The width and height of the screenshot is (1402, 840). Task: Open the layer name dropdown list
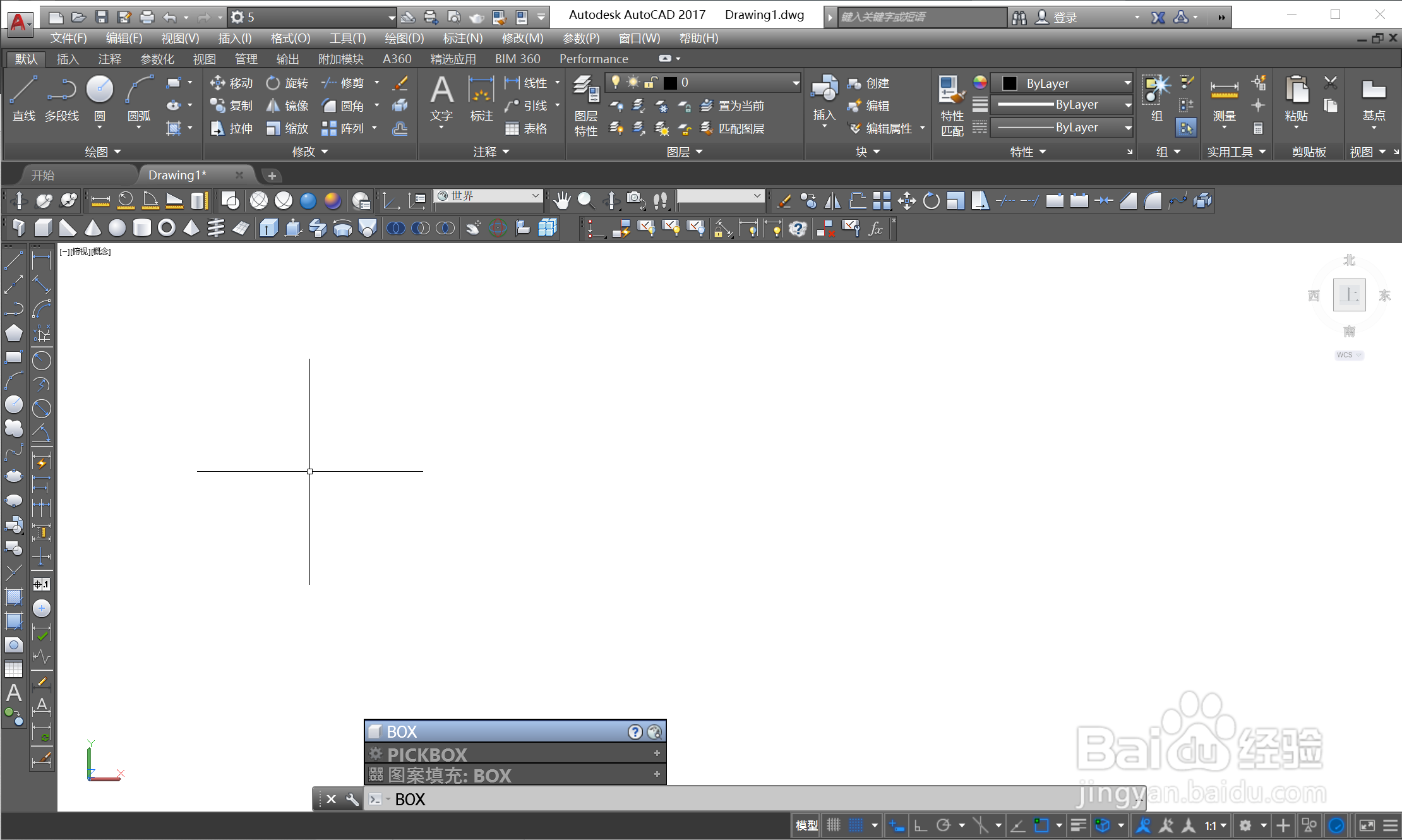pos(796,83)
